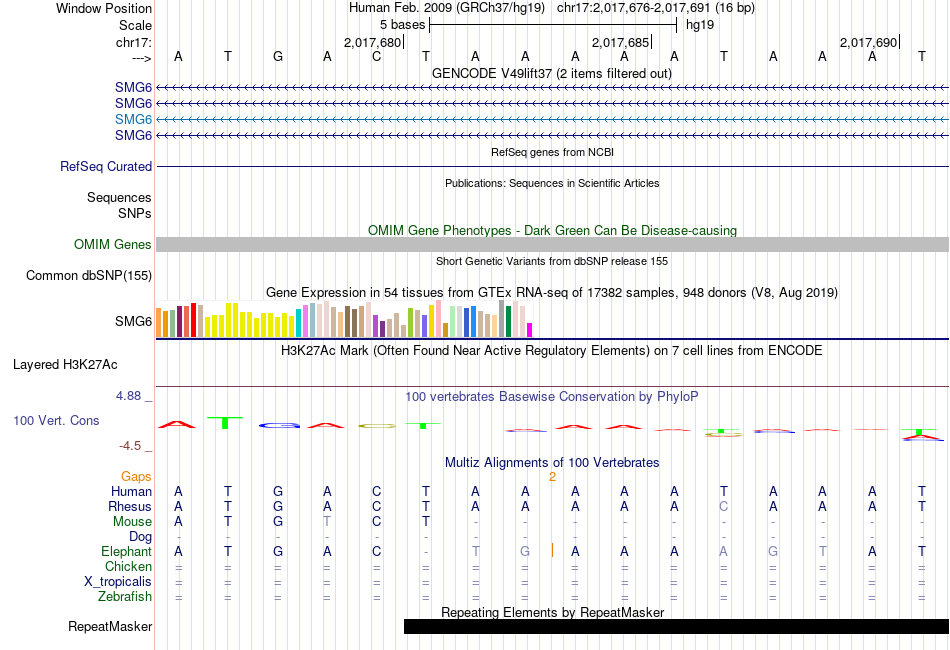The image size is (950, 650).
Task: Click the Layered H3K27Ac track label
Action: 65,364
